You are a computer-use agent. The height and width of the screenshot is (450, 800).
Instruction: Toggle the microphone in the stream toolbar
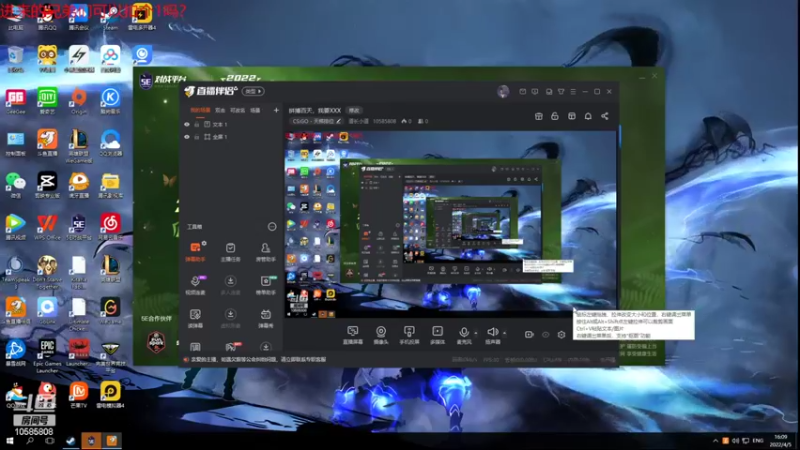point(464,335)
